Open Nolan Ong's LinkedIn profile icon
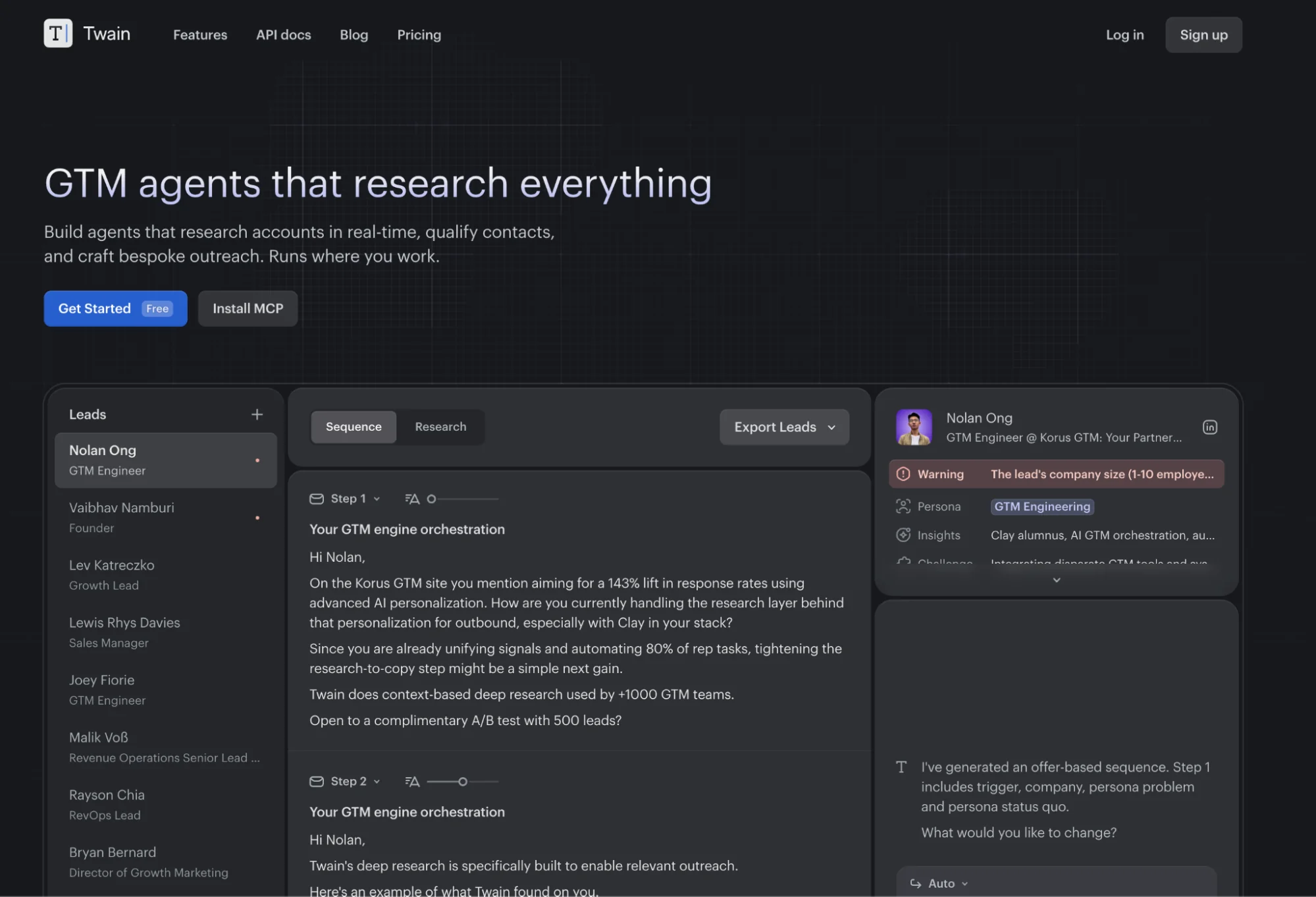This screenshot has height=897, width=1316. pos(1209,427)
